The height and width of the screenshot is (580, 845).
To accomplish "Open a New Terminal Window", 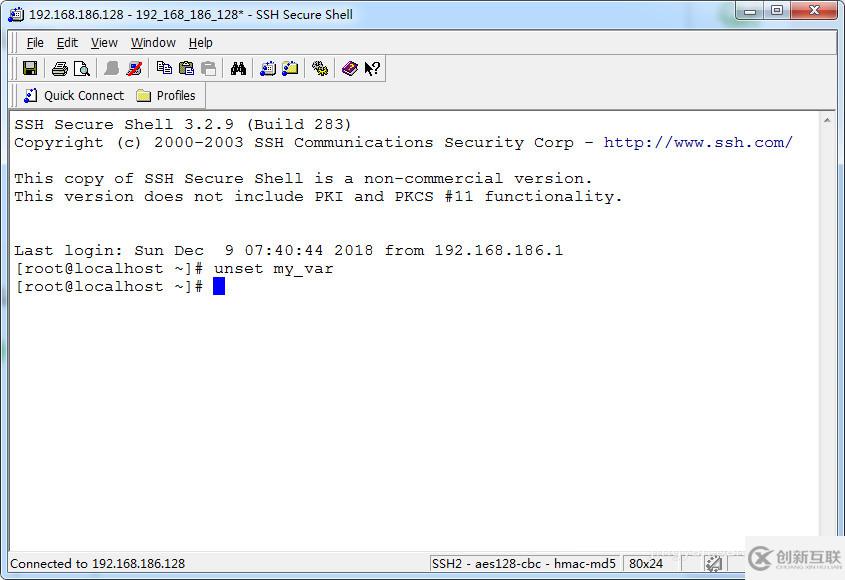I will [x=268, y=69].
